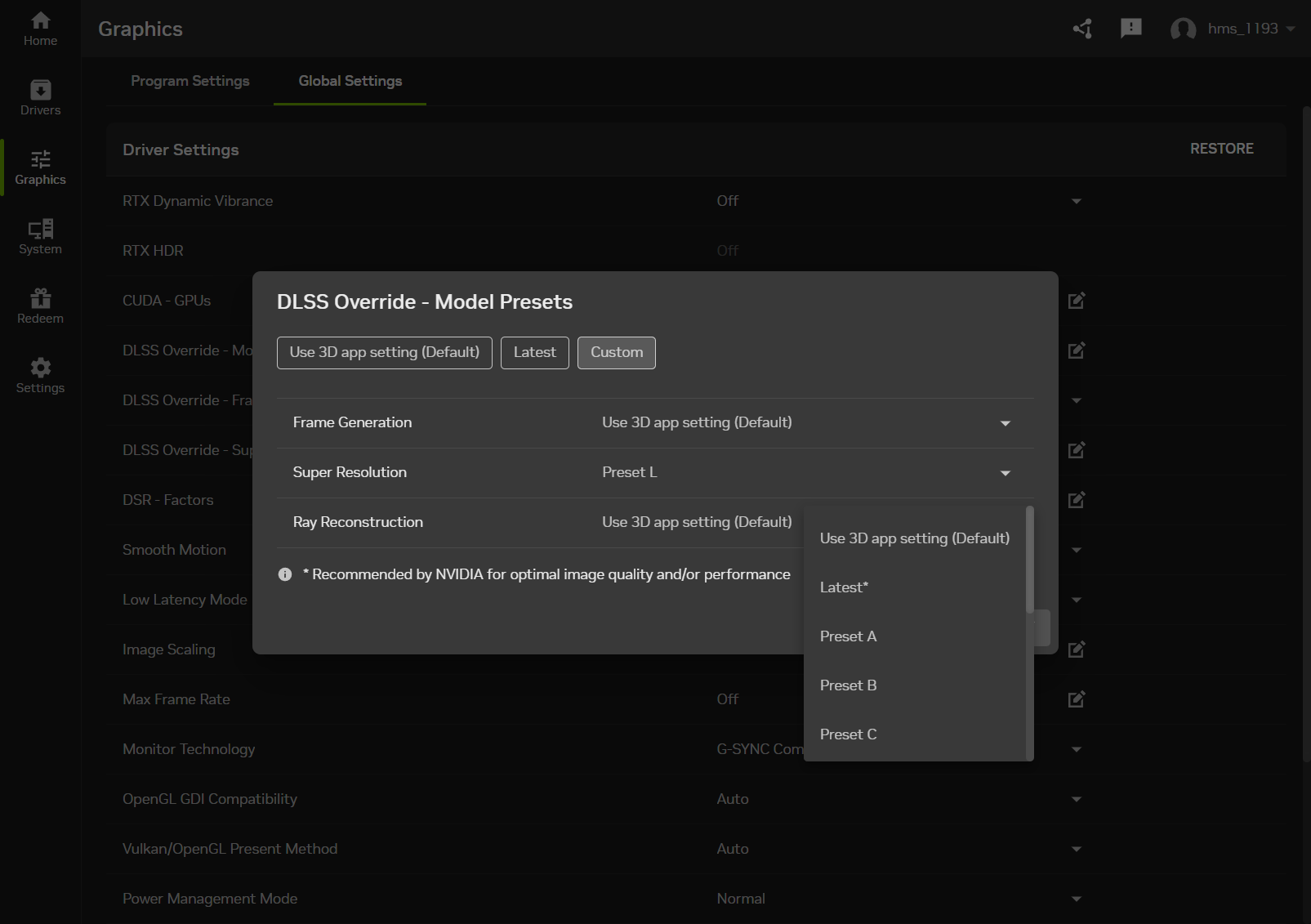Click the share icon in top bar
This screenshot has width=1311, height=924.
[1081, 28]
